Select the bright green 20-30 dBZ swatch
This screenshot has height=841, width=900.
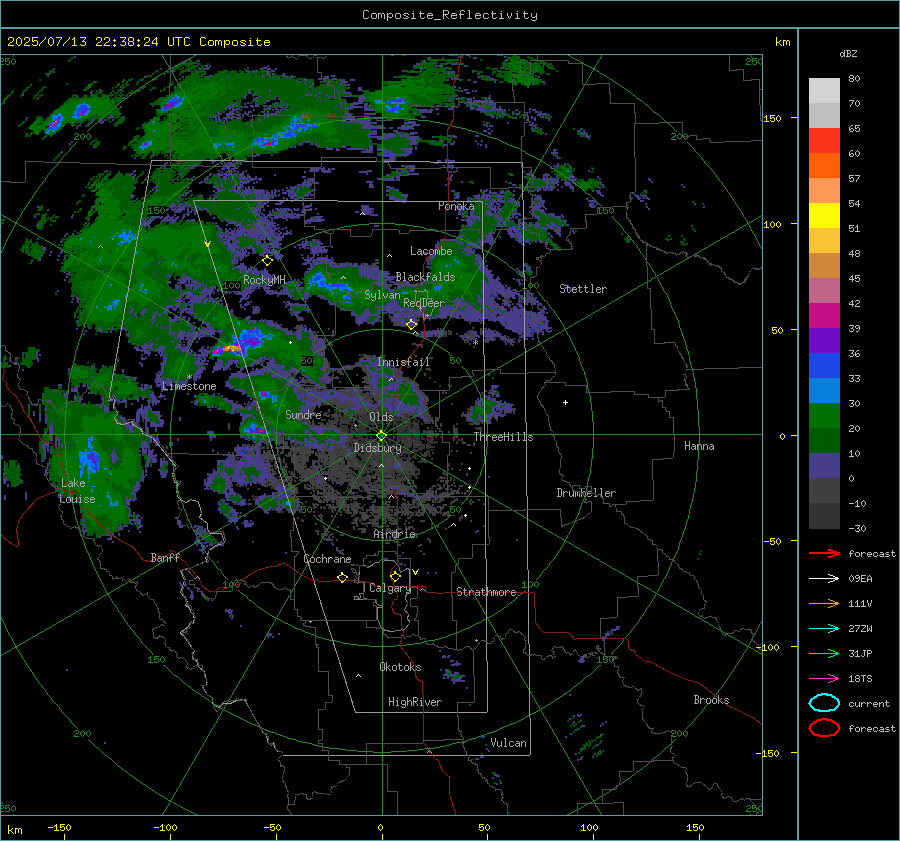coord(824,416)
